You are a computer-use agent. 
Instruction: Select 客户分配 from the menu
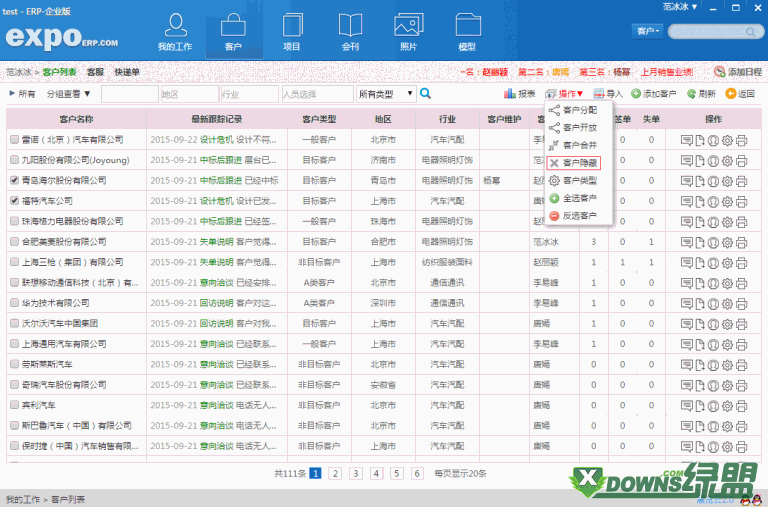pos(573,110)
